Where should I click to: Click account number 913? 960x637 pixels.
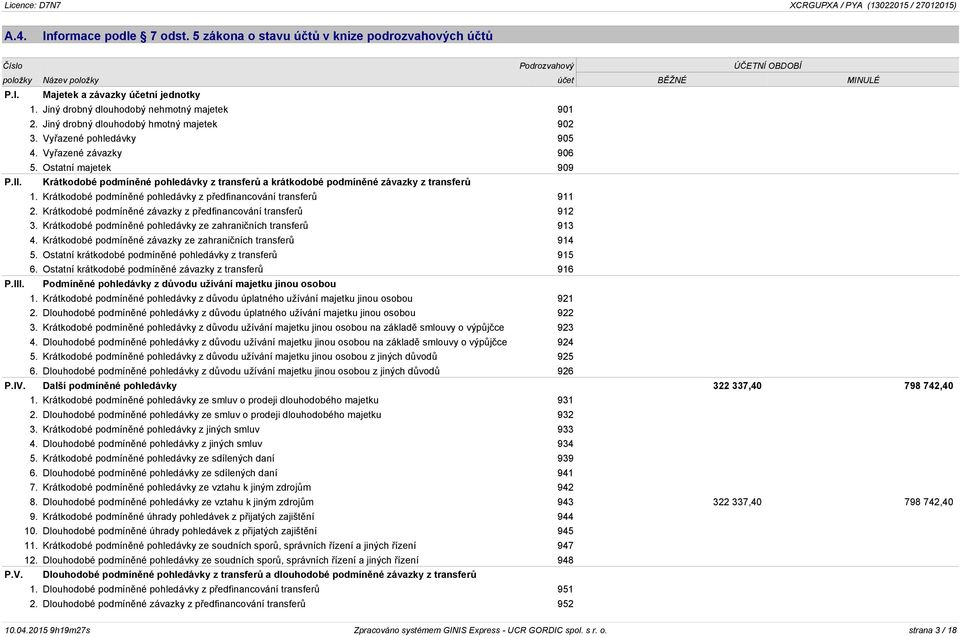[565, 226]
